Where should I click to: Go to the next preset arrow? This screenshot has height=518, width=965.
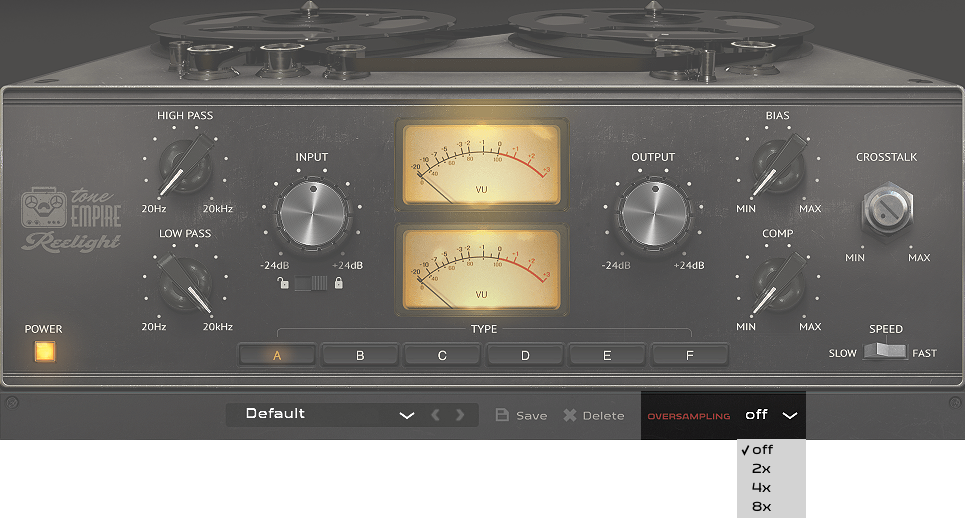coord(460,415)
